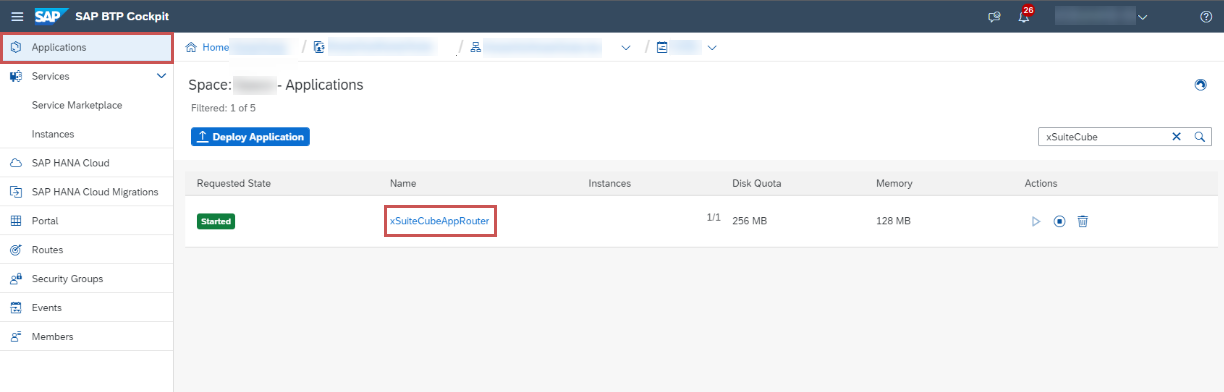
Task: Open Routes in the sidebar
Action: pos(48,250)
